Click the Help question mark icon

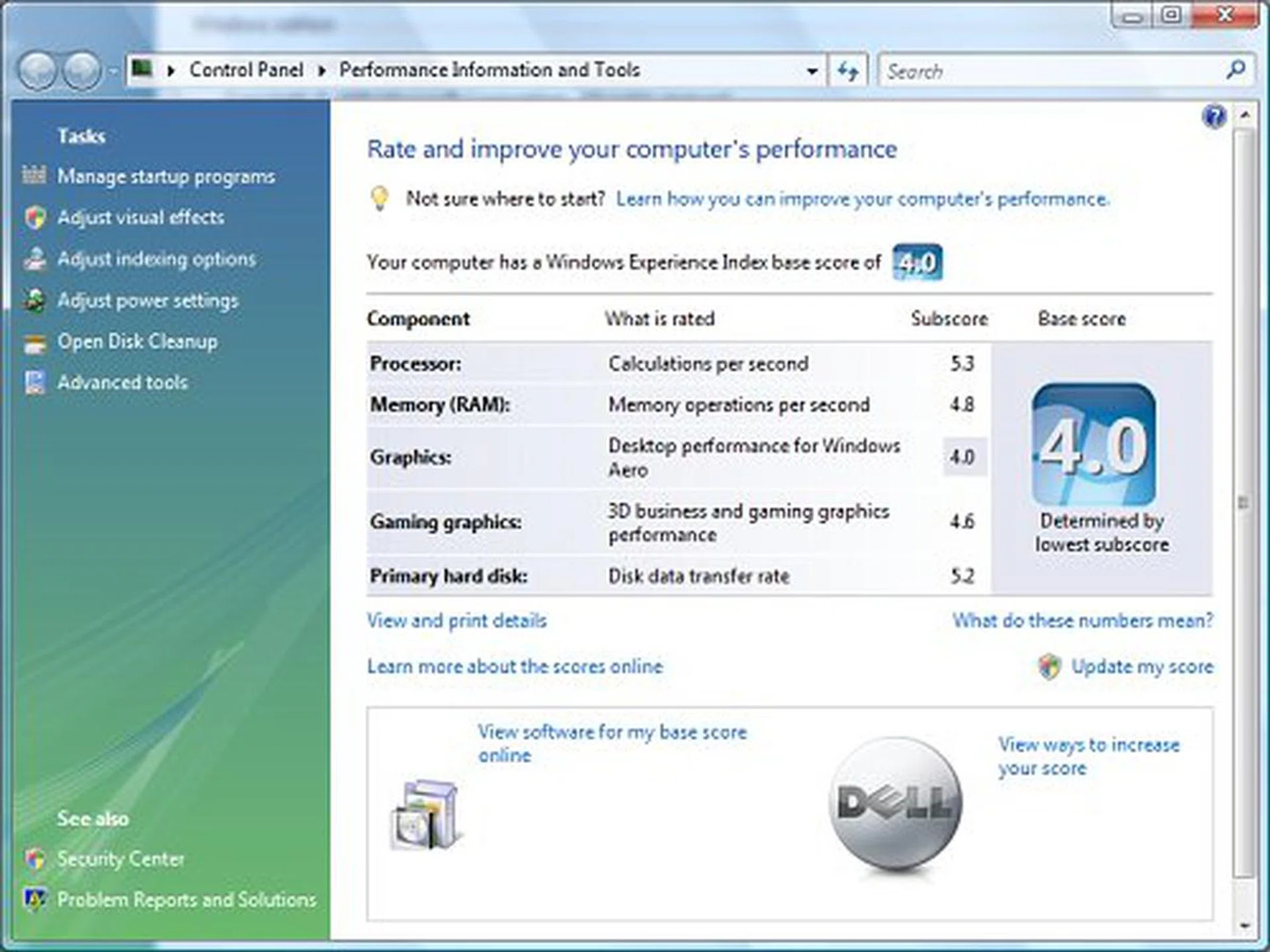[x=1215, y=116]
